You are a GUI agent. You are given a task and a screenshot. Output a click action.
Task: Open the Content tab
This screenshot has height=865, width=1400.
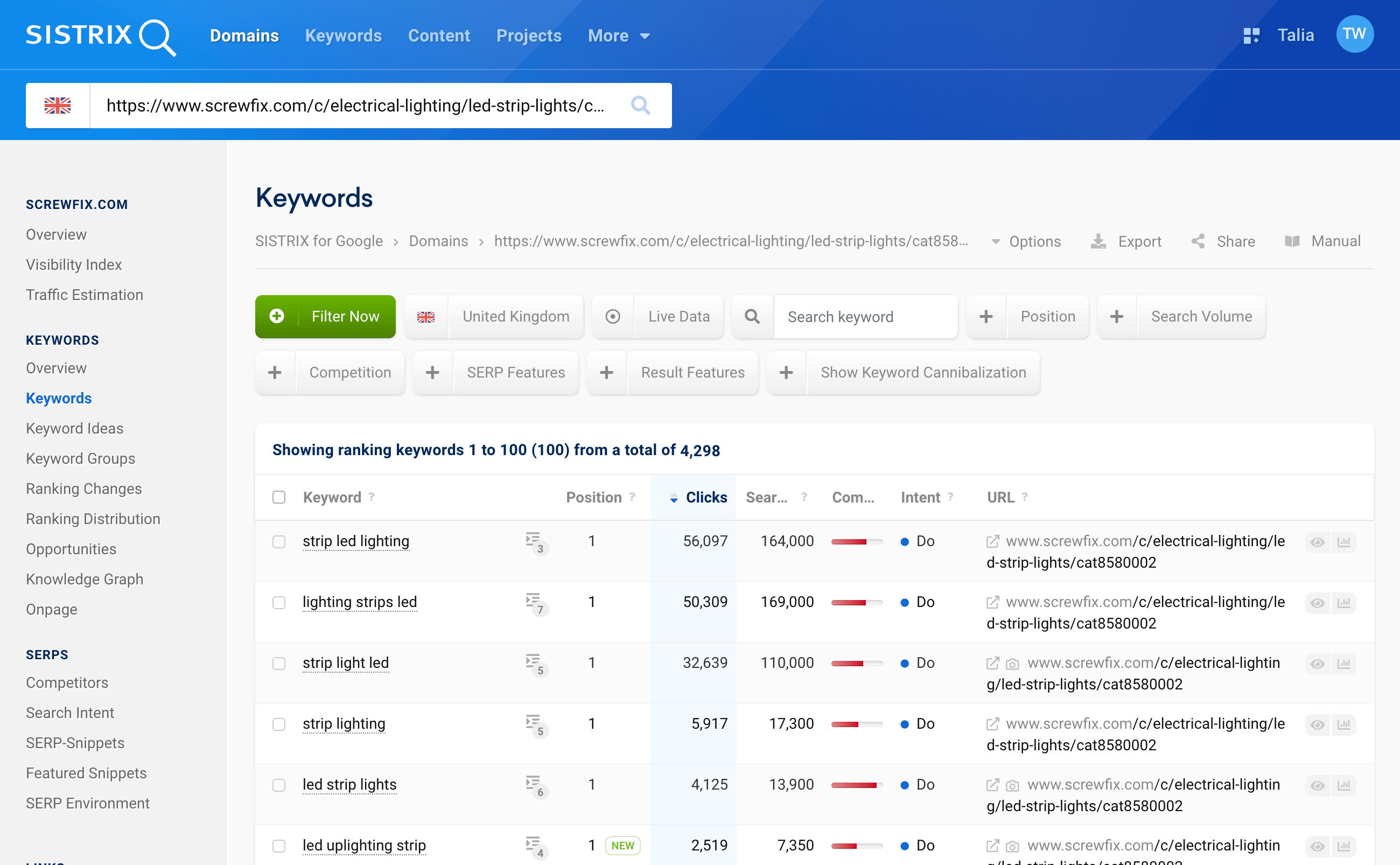(x=439, y=36)
